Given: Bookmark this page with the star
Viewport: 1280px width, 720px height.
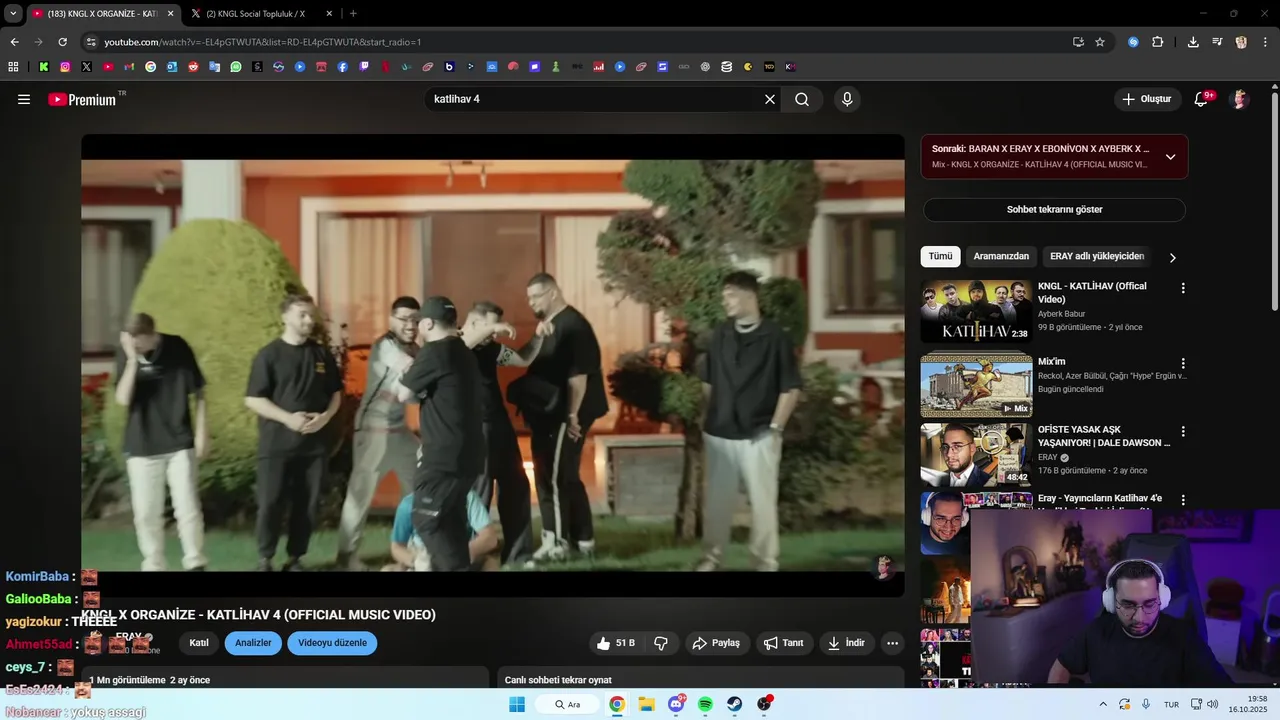Looking at the screenshot, I should coord(1100,42).
